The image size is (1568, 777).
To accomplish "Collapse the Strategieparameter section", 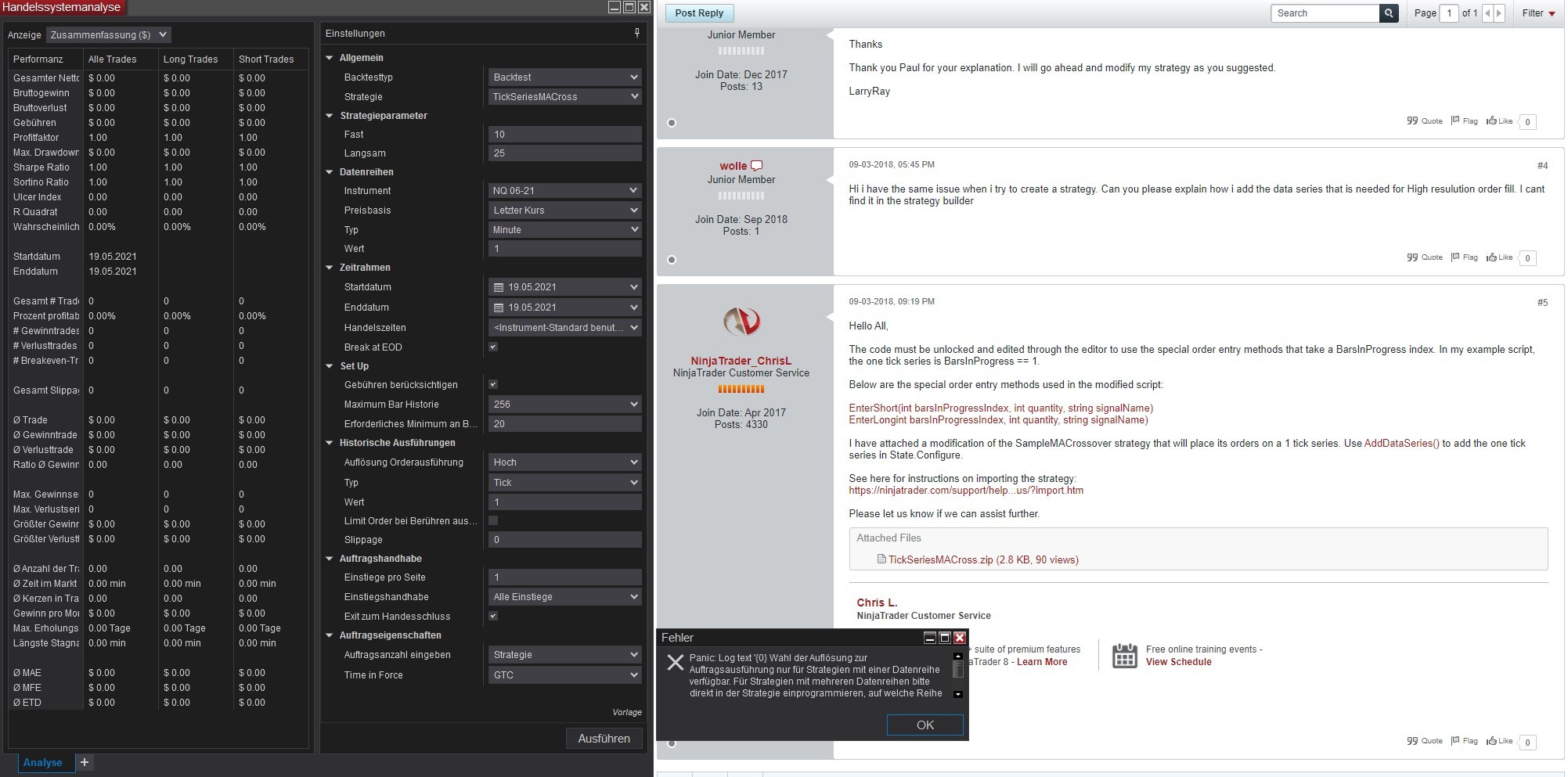I will coord(330,116).
